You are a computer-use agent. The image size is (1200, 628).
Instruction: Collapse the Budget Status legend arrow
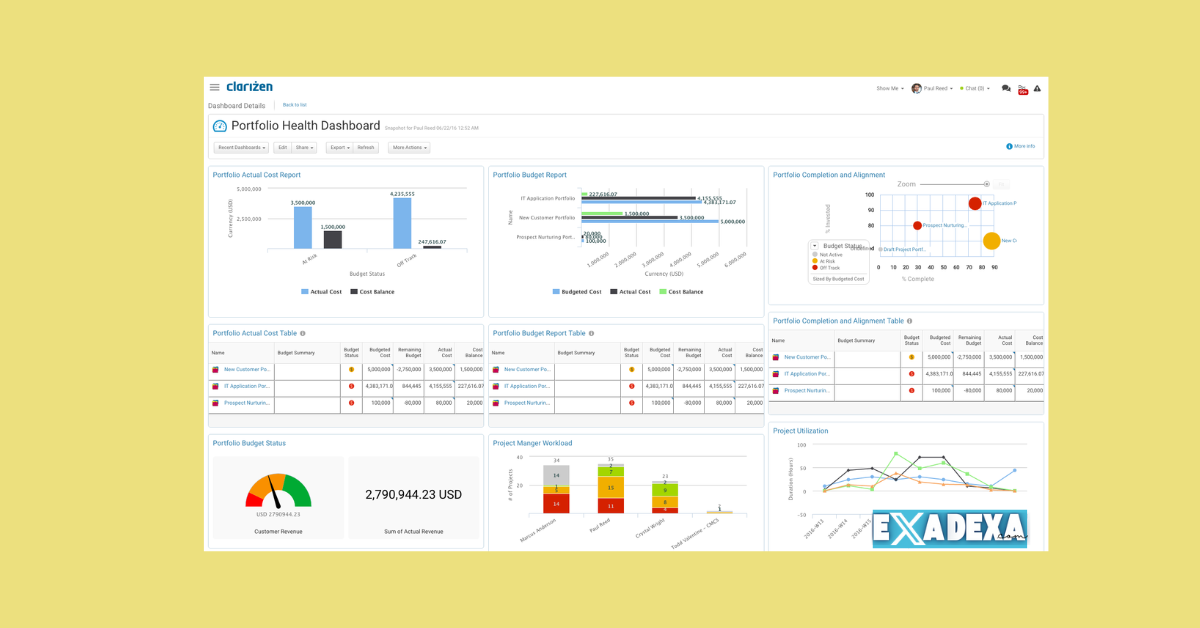tap(814, 245)
